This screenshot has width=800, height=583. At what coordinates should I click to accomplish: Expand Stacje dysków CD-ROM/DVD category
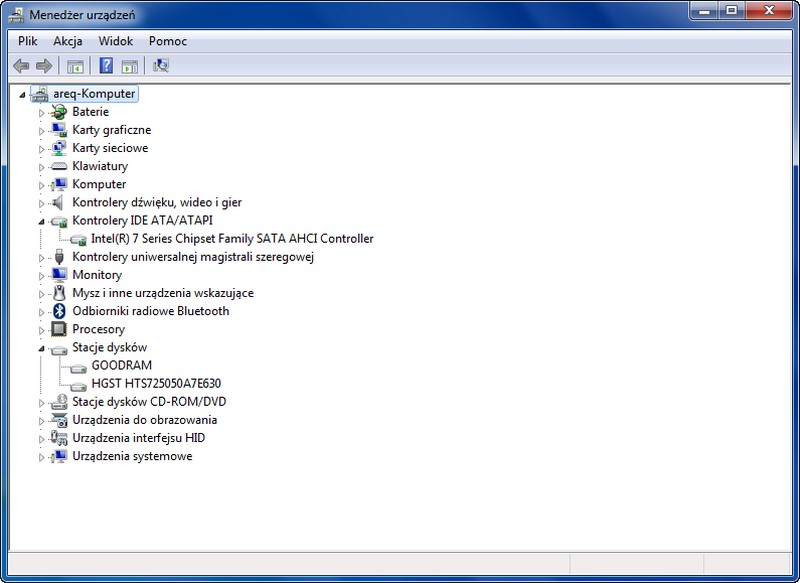[x=41, y=403]
